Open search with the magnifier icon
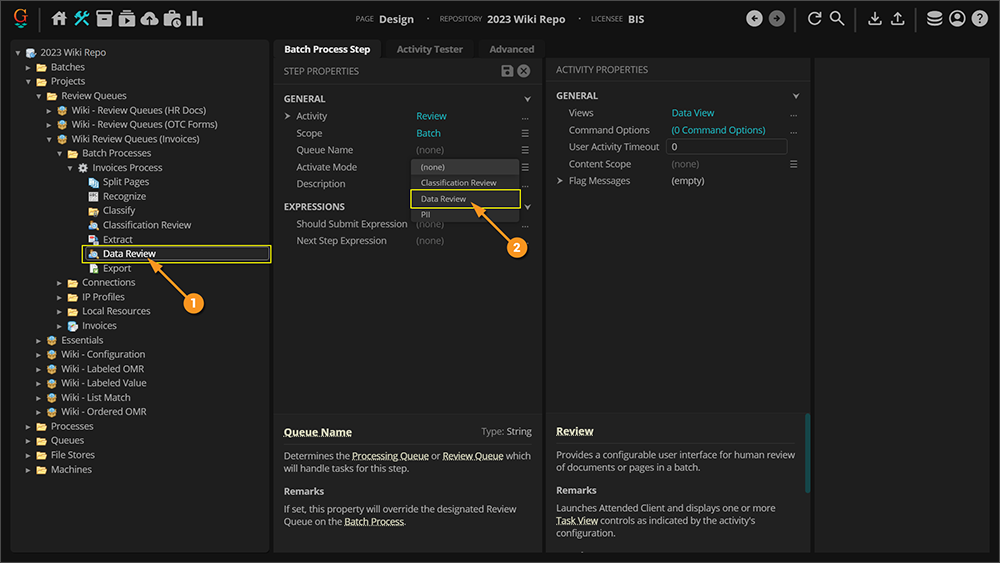The width and height of the screenshot is (1000, 563). (837, 19)
